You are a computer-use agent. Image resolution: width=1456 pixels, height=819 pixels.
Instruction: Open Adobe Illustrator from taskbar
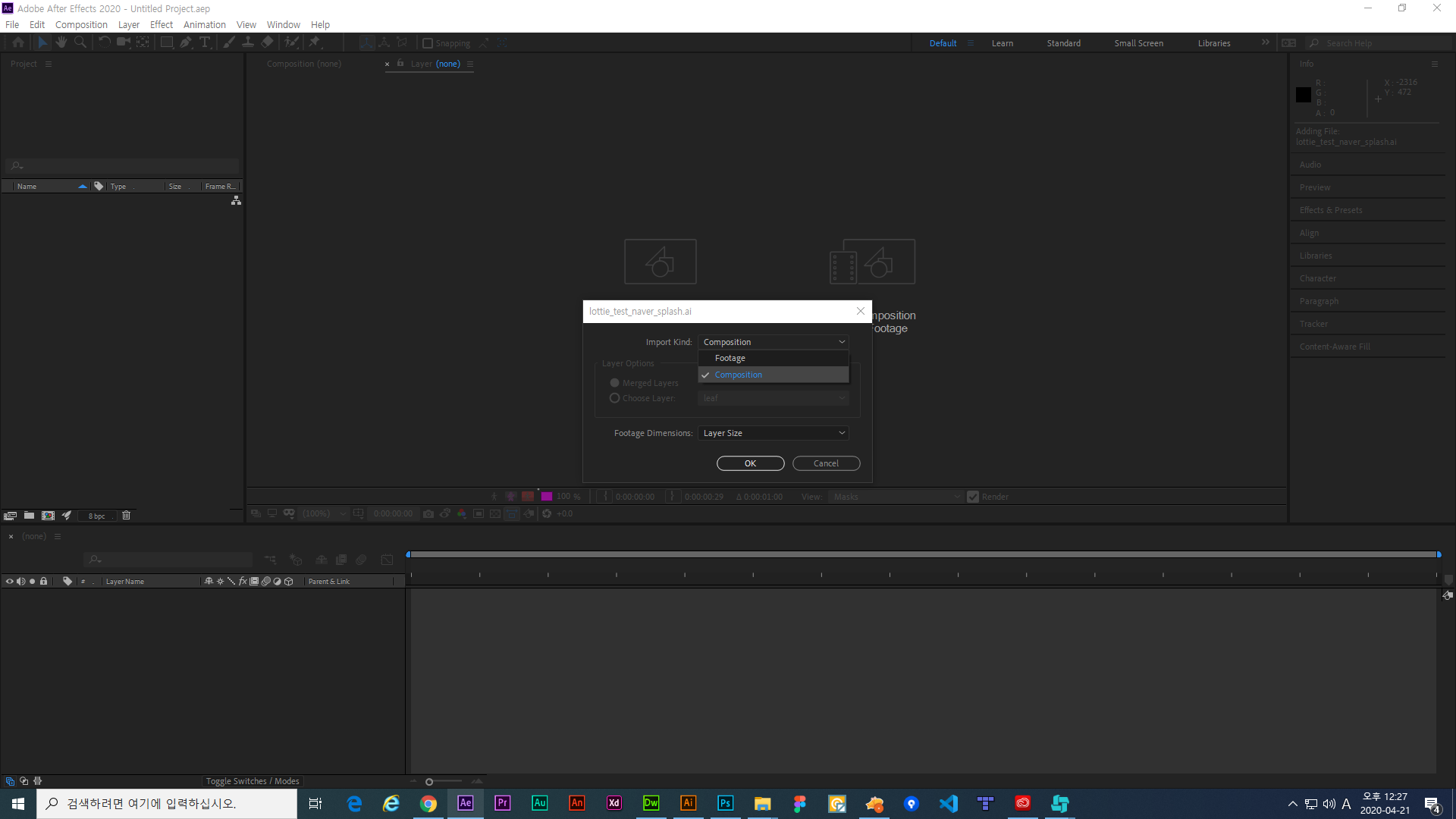point(688,803)
